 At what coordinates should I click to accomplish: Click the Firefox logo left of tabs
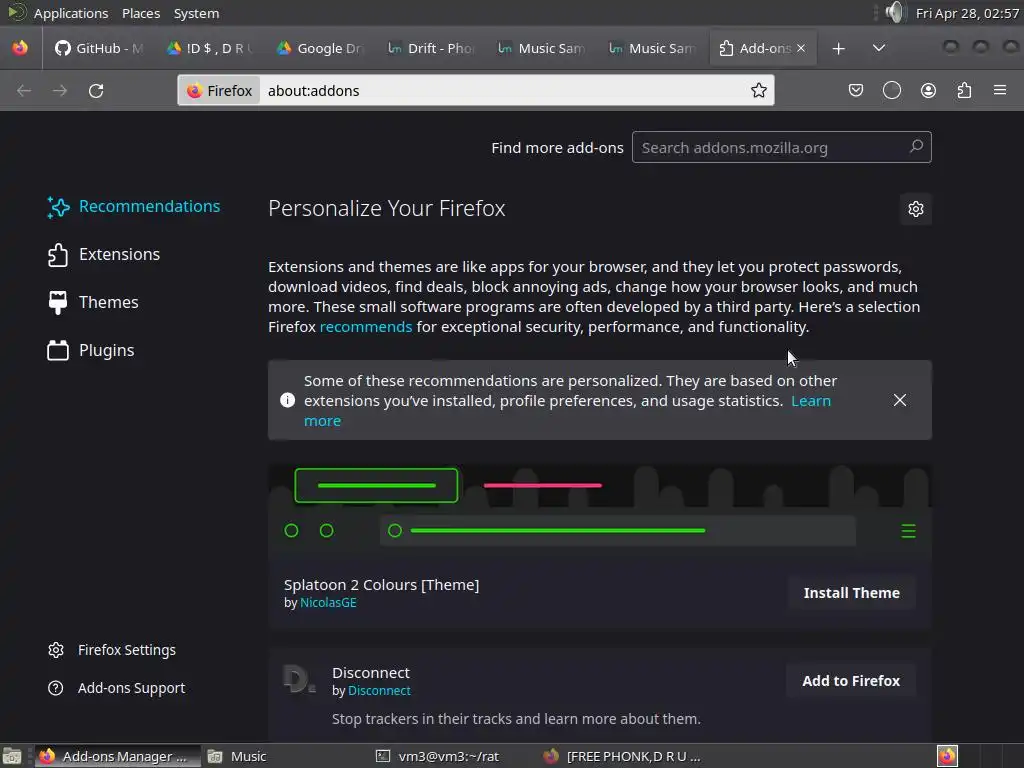point(20,48)
